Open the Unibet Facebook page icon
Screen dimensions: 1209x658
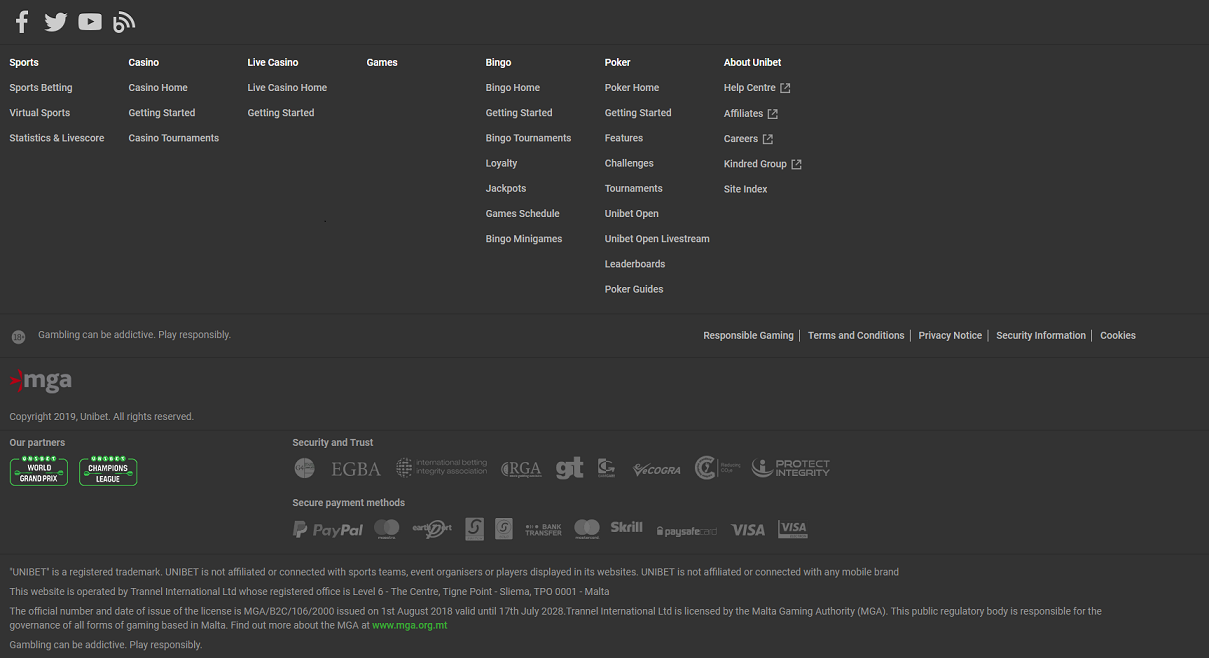click(22, 21)
